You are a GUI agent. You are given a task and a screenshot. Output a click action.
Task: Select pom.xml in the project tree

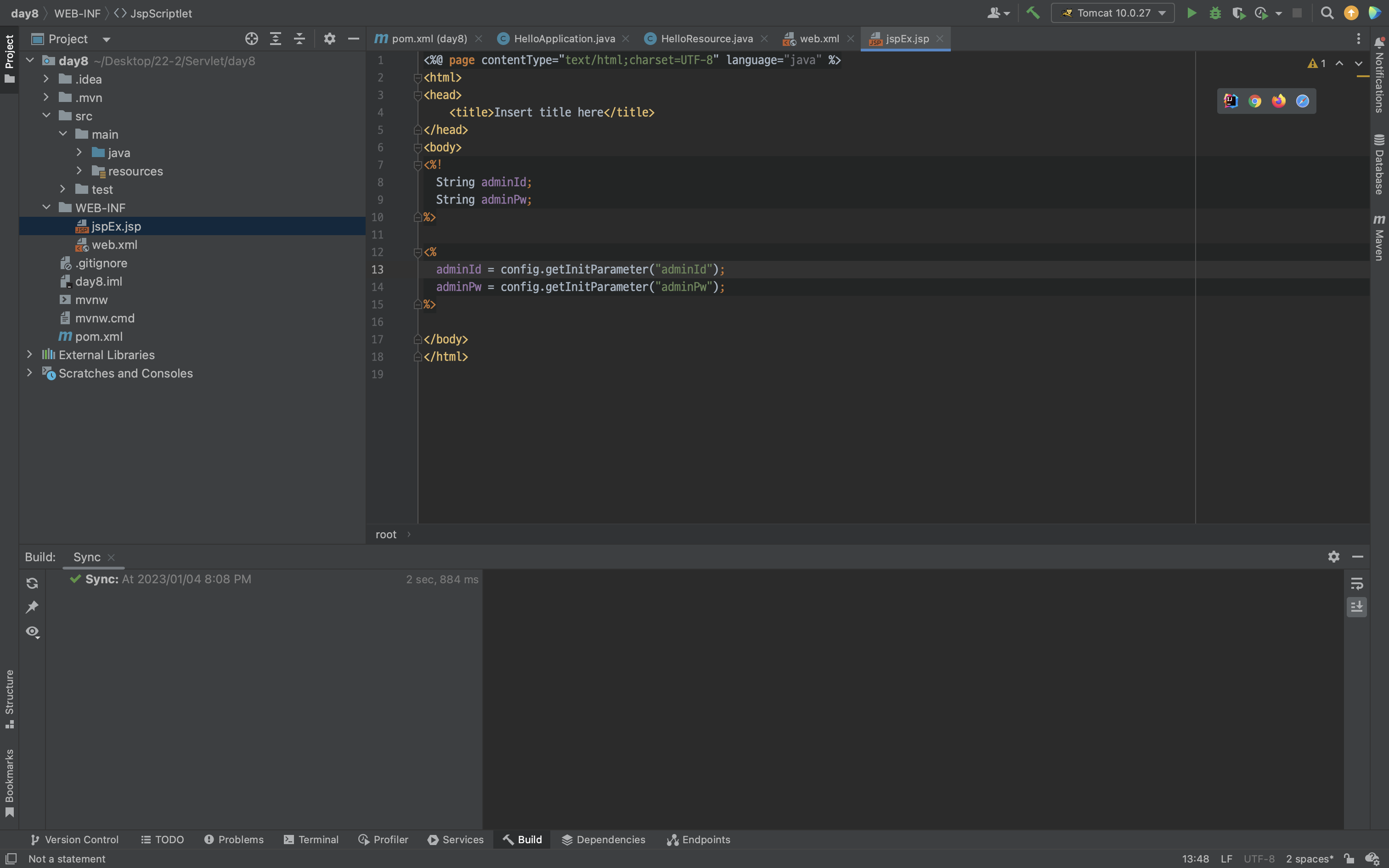click(x=99, y=336)
